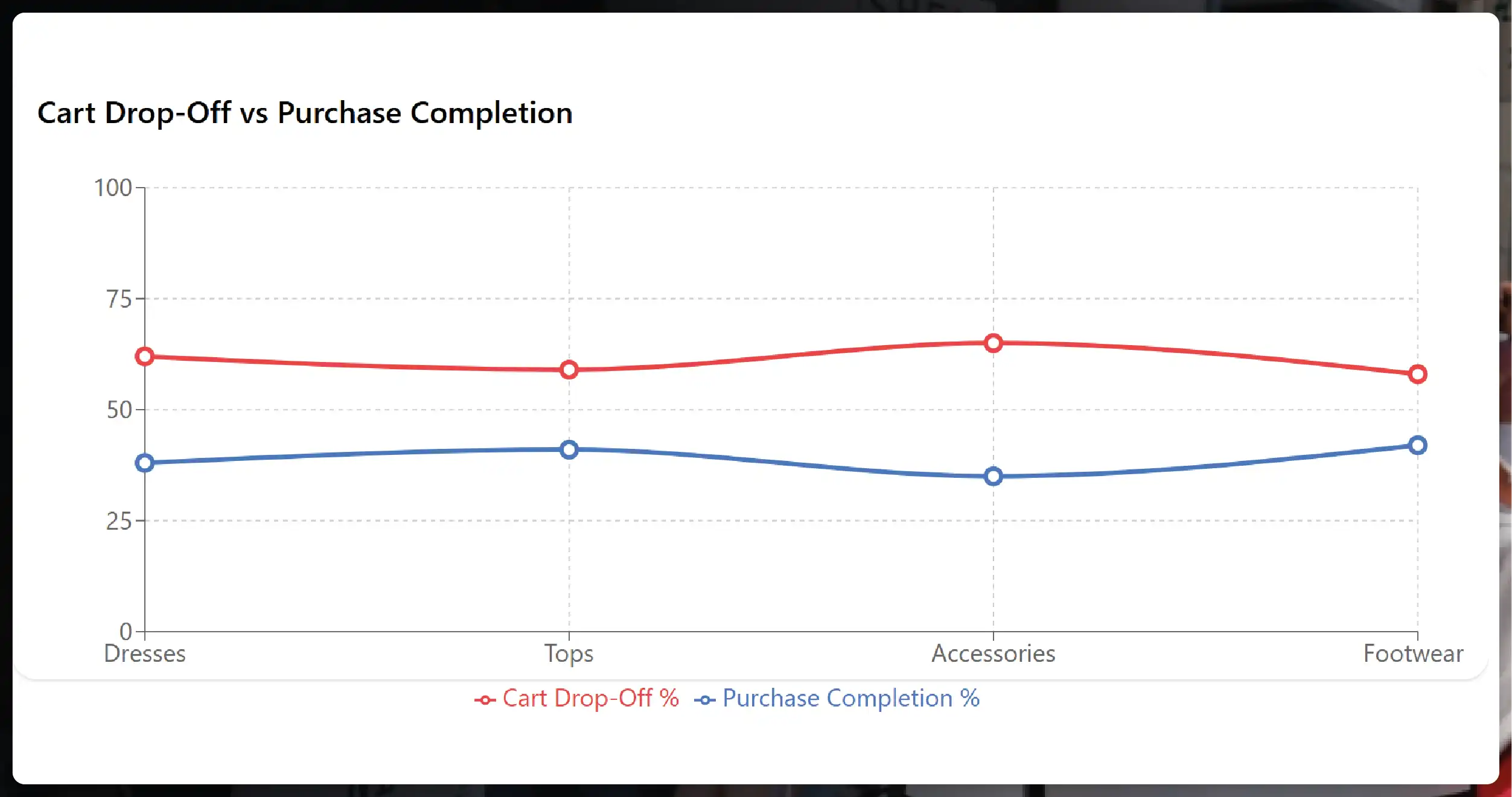
Task: Select the red data point for Dresses
Action: [x=145, y=357]
